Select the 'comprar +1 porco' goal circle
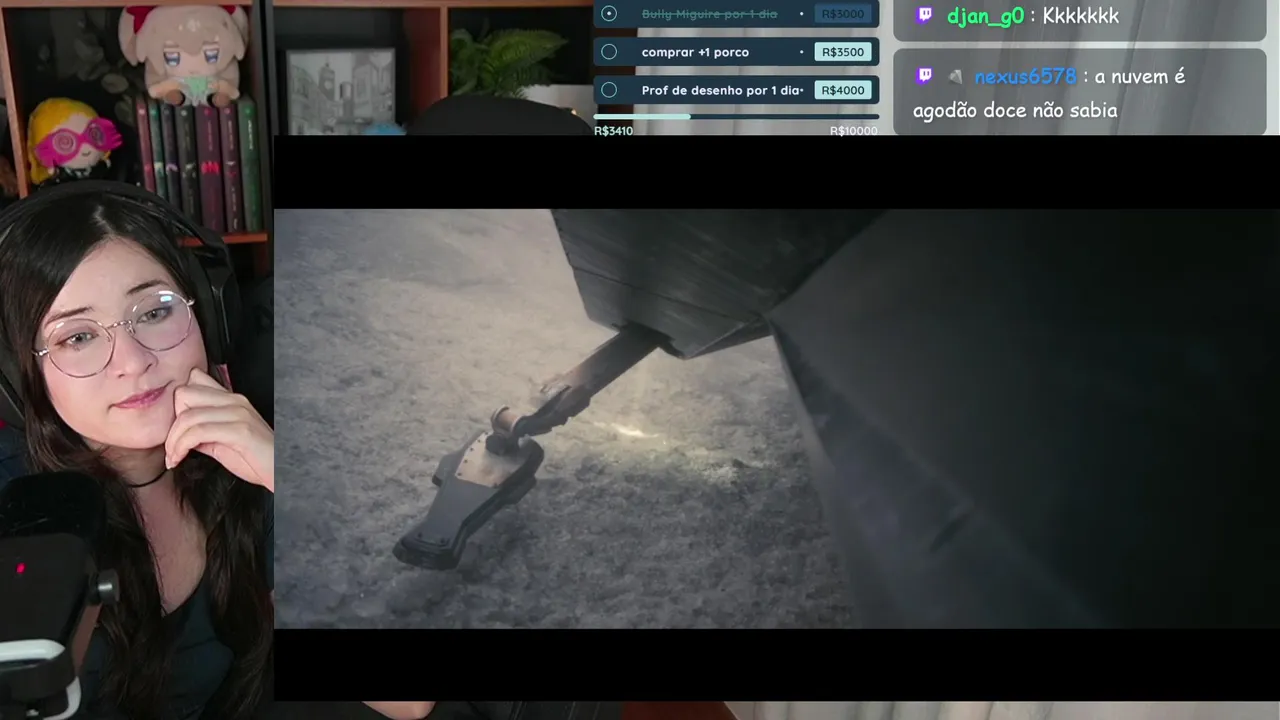Image resolution: width=1280 pixels, height=720 pixels. click(x=609, y=52)
